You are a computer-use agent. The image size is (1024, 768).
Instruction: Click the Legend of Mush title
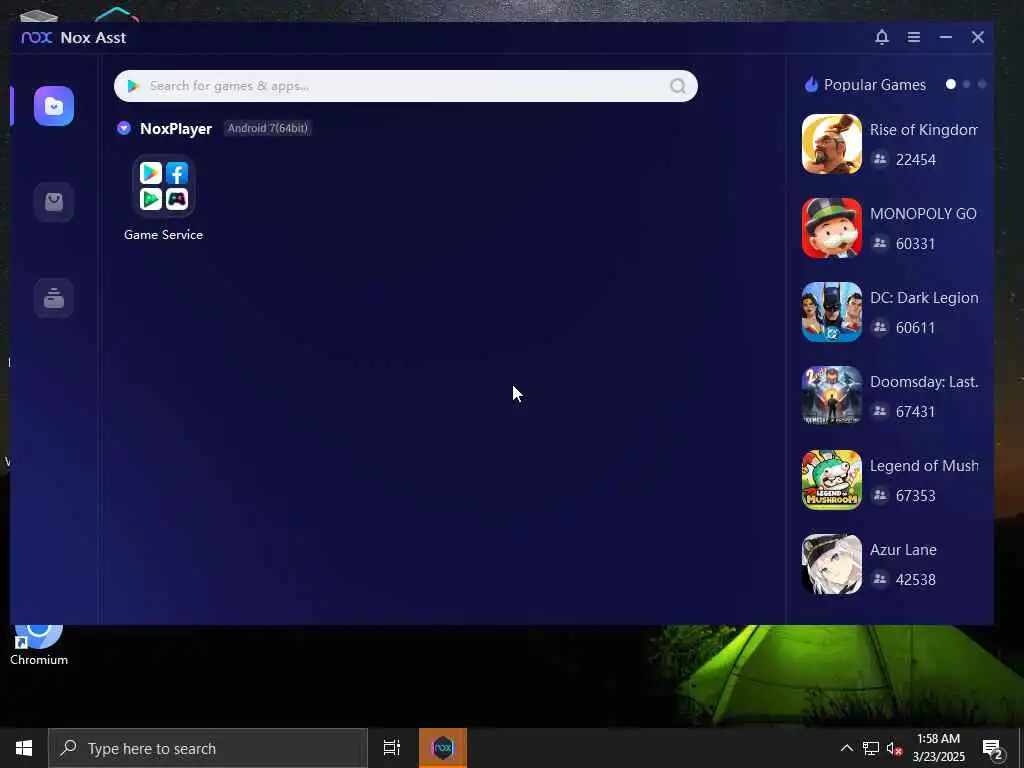pos(924,466)
